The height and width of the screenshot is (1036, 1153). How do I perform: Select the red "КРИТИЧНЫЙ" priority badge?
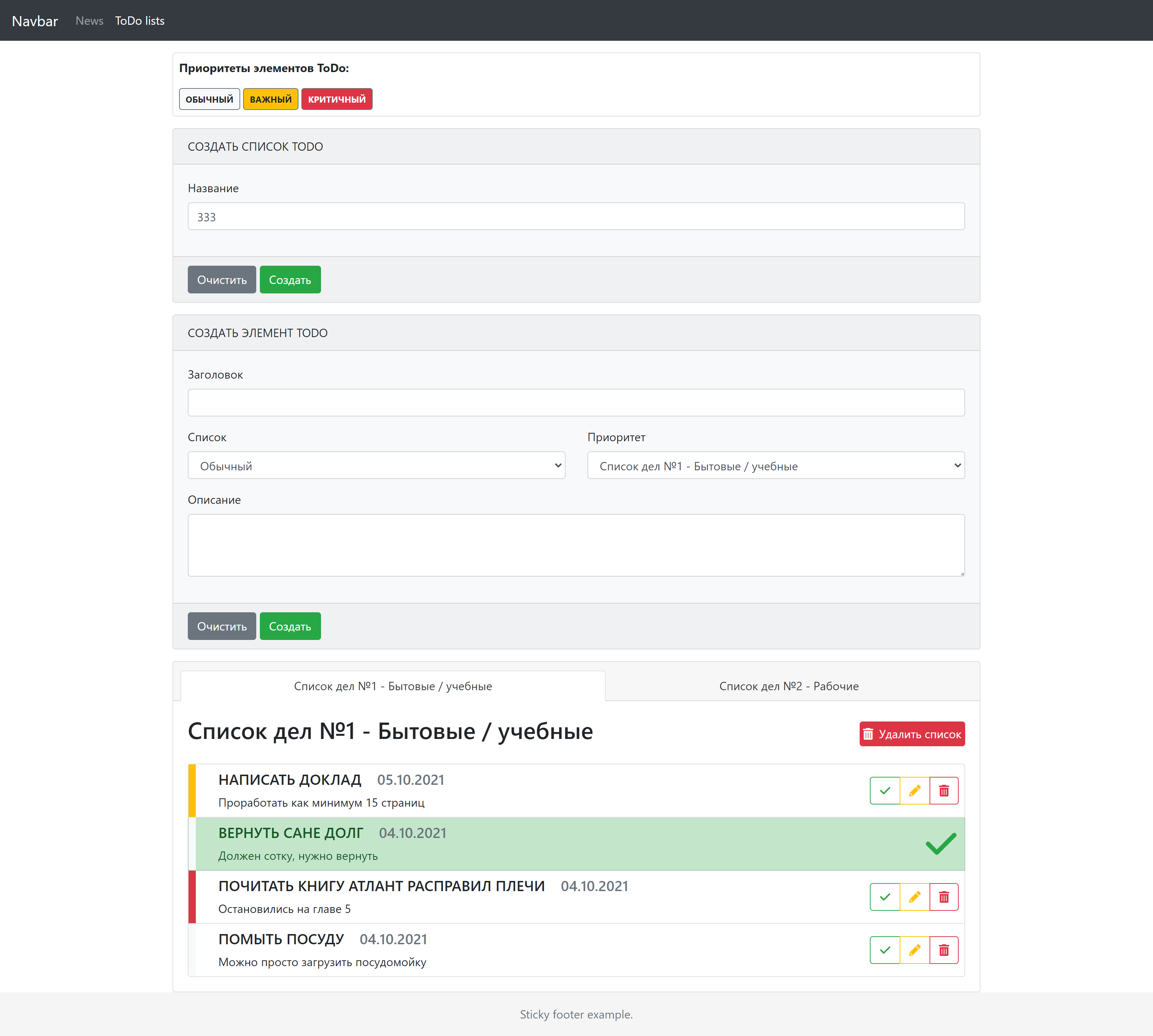336,99
